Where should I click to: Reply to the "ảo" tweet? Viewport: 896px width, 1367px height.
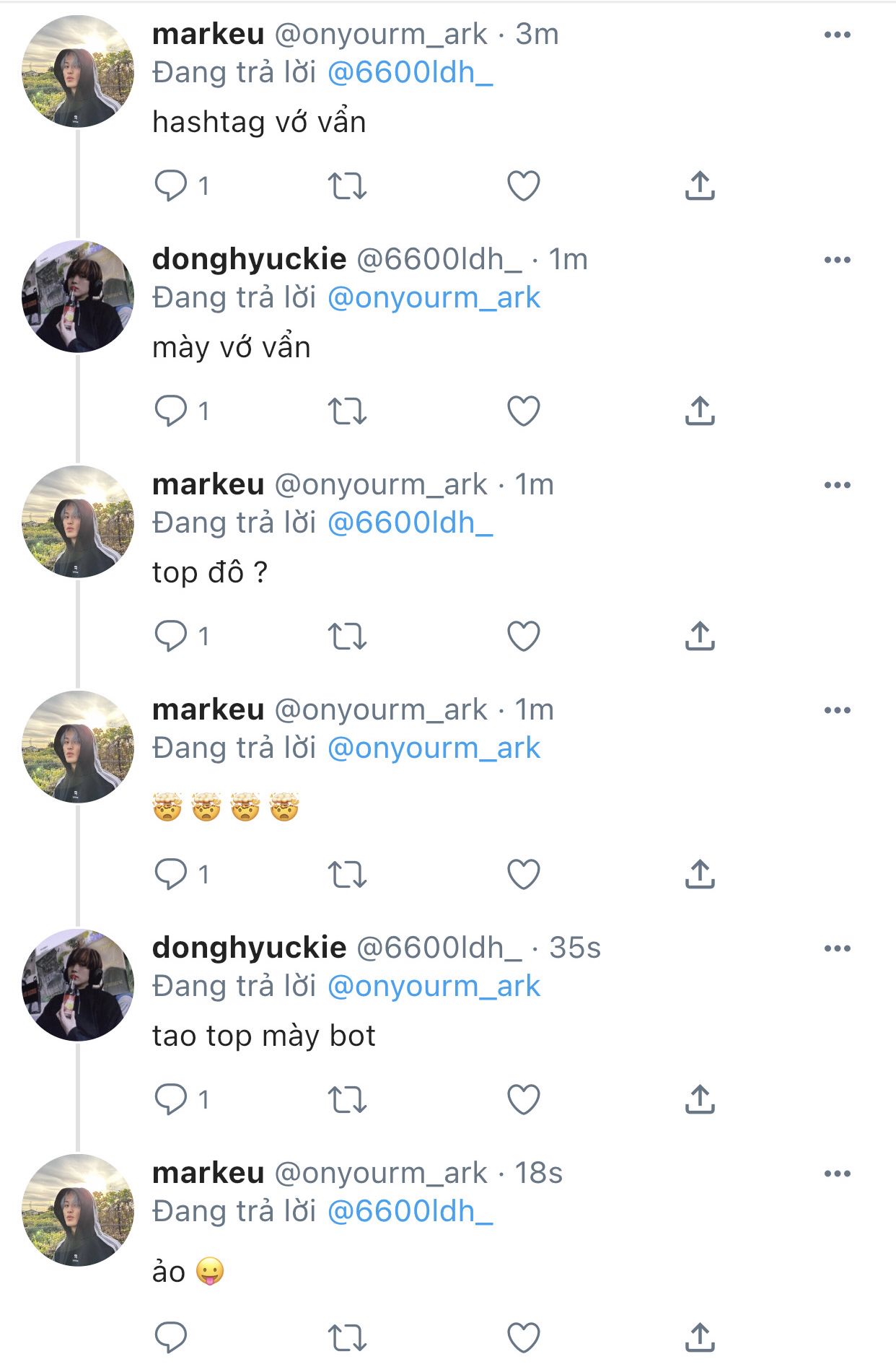[171, 1337]
